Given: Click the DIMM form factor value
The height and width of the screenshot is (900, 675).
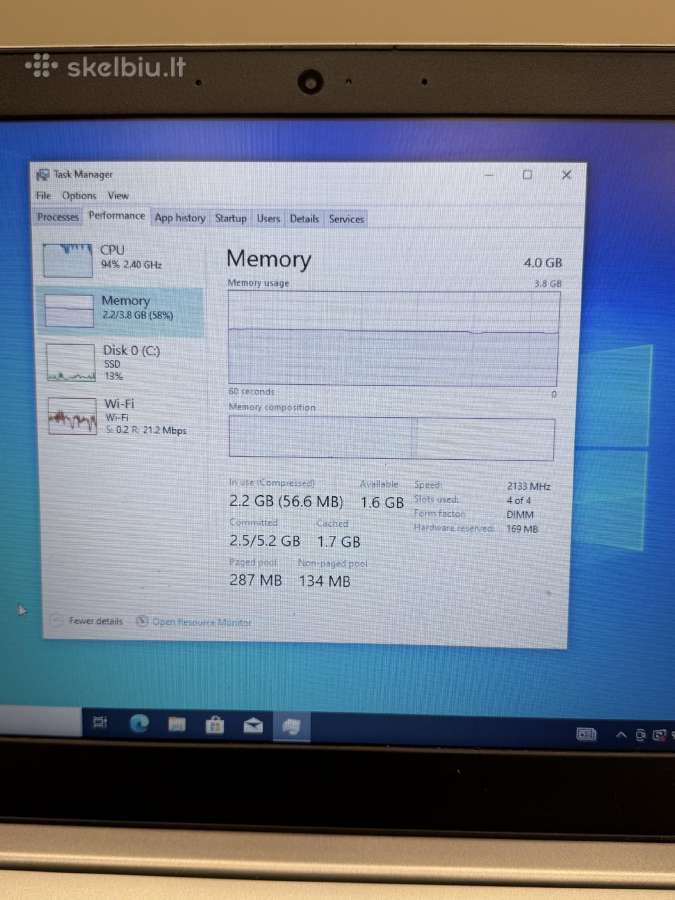Looking at the screenshot, I should [519, 514].
